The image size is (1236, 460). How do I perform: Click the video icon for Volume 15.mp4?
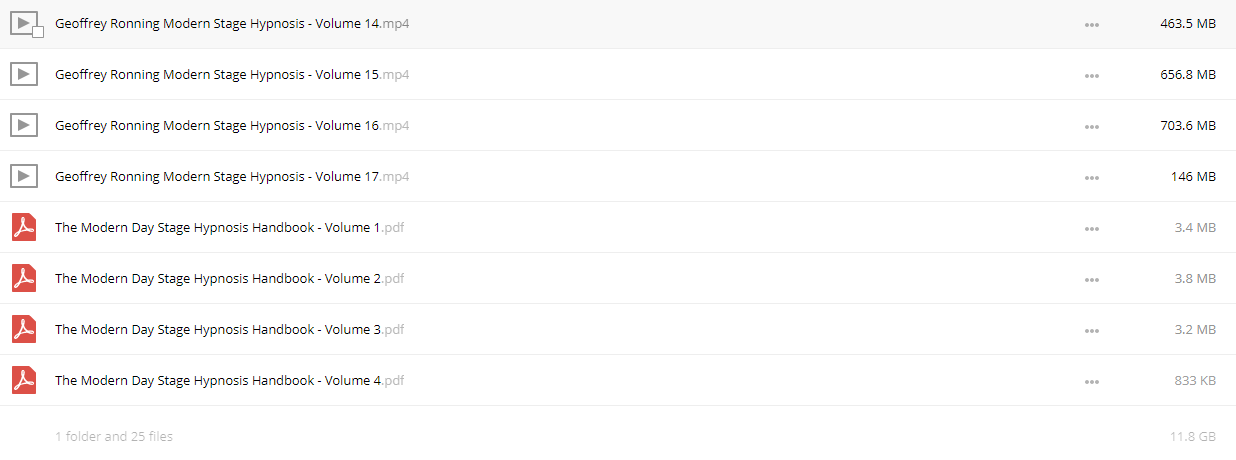click(24, 74)
